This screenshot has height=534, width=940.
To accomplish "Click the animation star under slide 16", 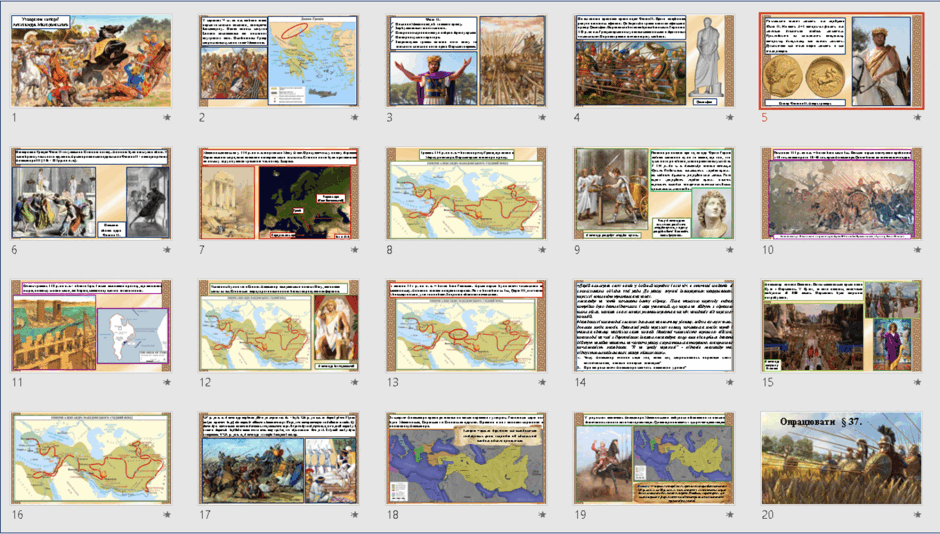I will (x=167, y=515).
